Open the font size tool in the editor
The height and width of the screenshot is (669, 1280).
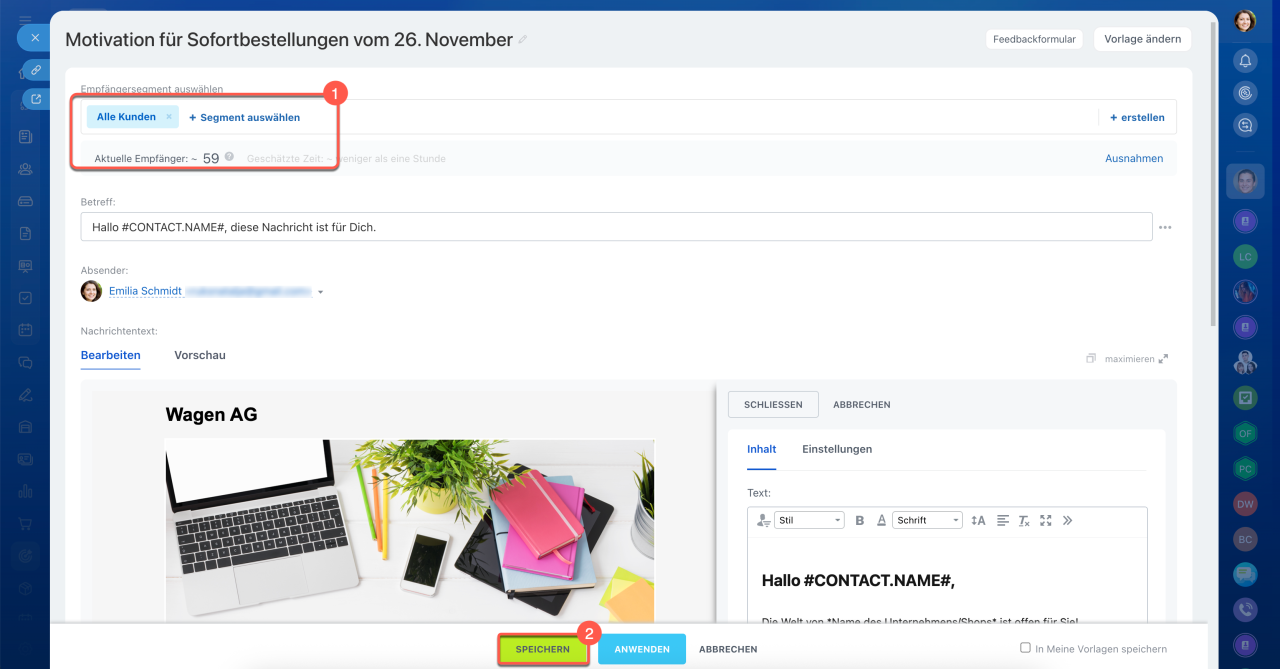click(978, 520)
